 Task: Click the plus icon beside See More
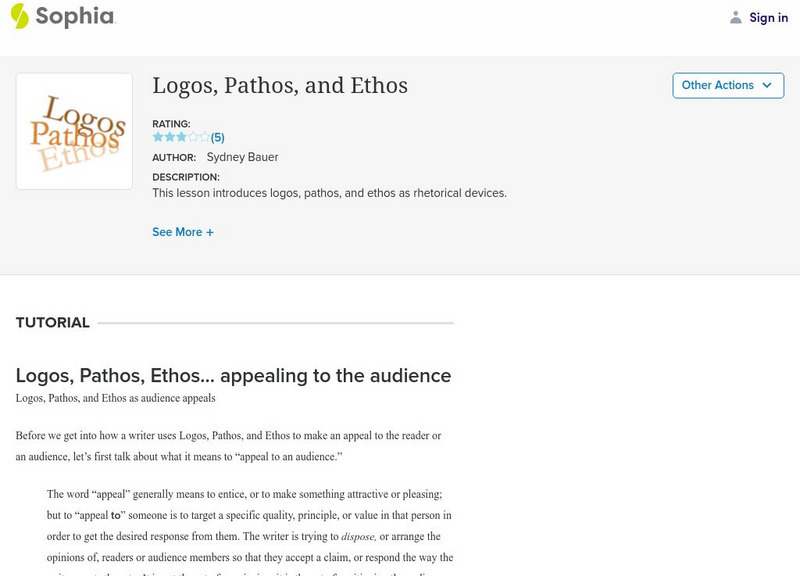point(210,232)
